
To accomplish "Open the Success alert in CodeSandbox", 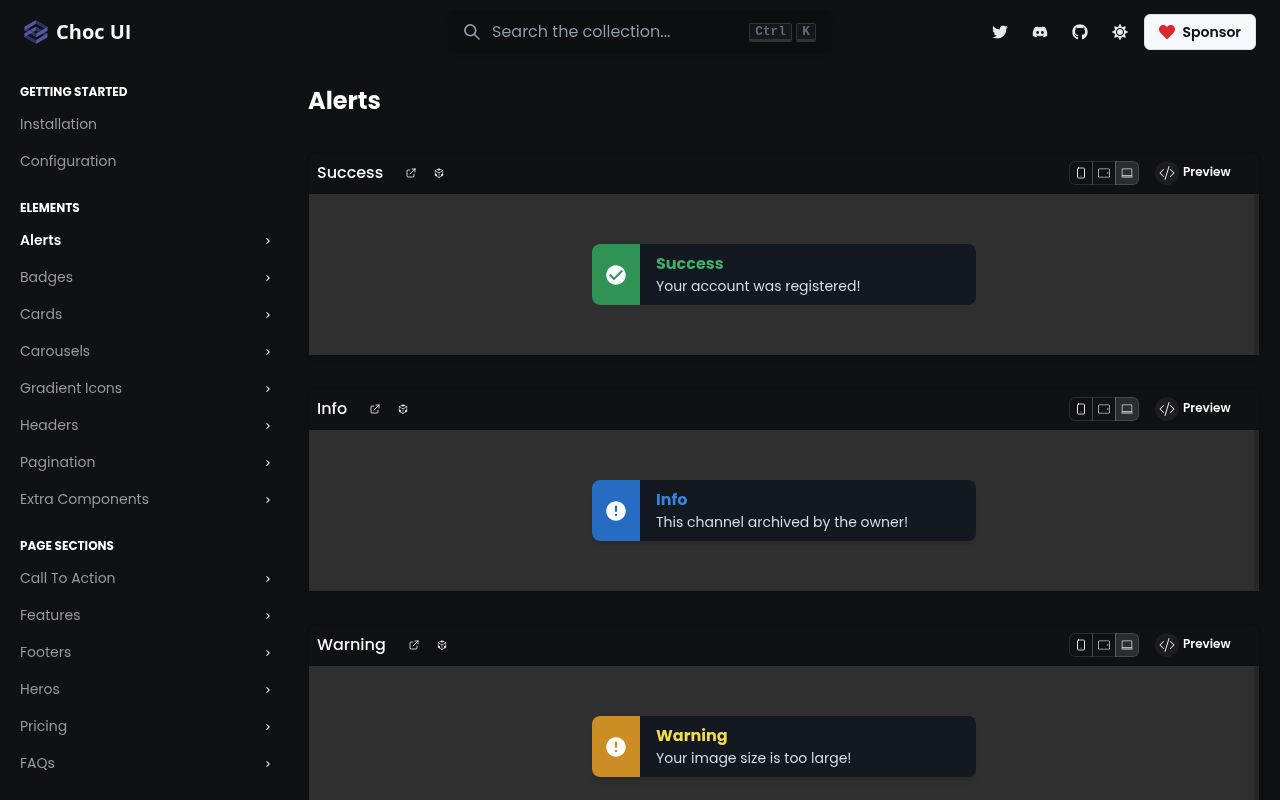I will [438, 172].
